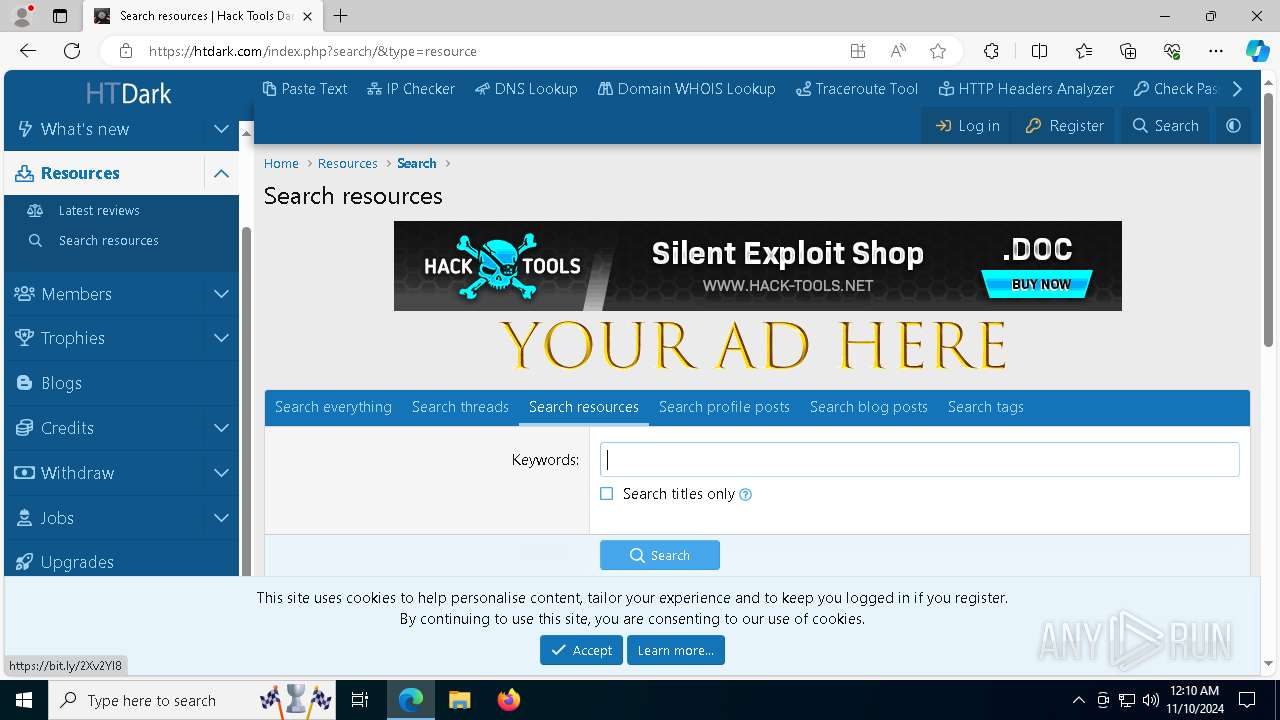The width and height of the screenshot is (1280, 720).
Task: Click the YOUR AD HERE banner
Action: coord(753,346)
